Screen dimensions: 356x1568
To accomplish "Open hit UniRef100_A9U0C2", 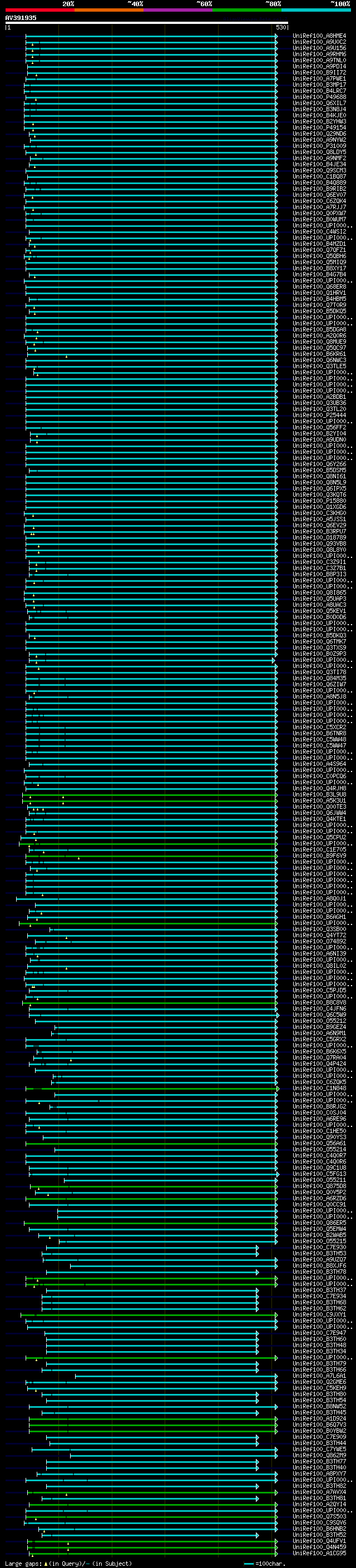I will coord(319,42).
